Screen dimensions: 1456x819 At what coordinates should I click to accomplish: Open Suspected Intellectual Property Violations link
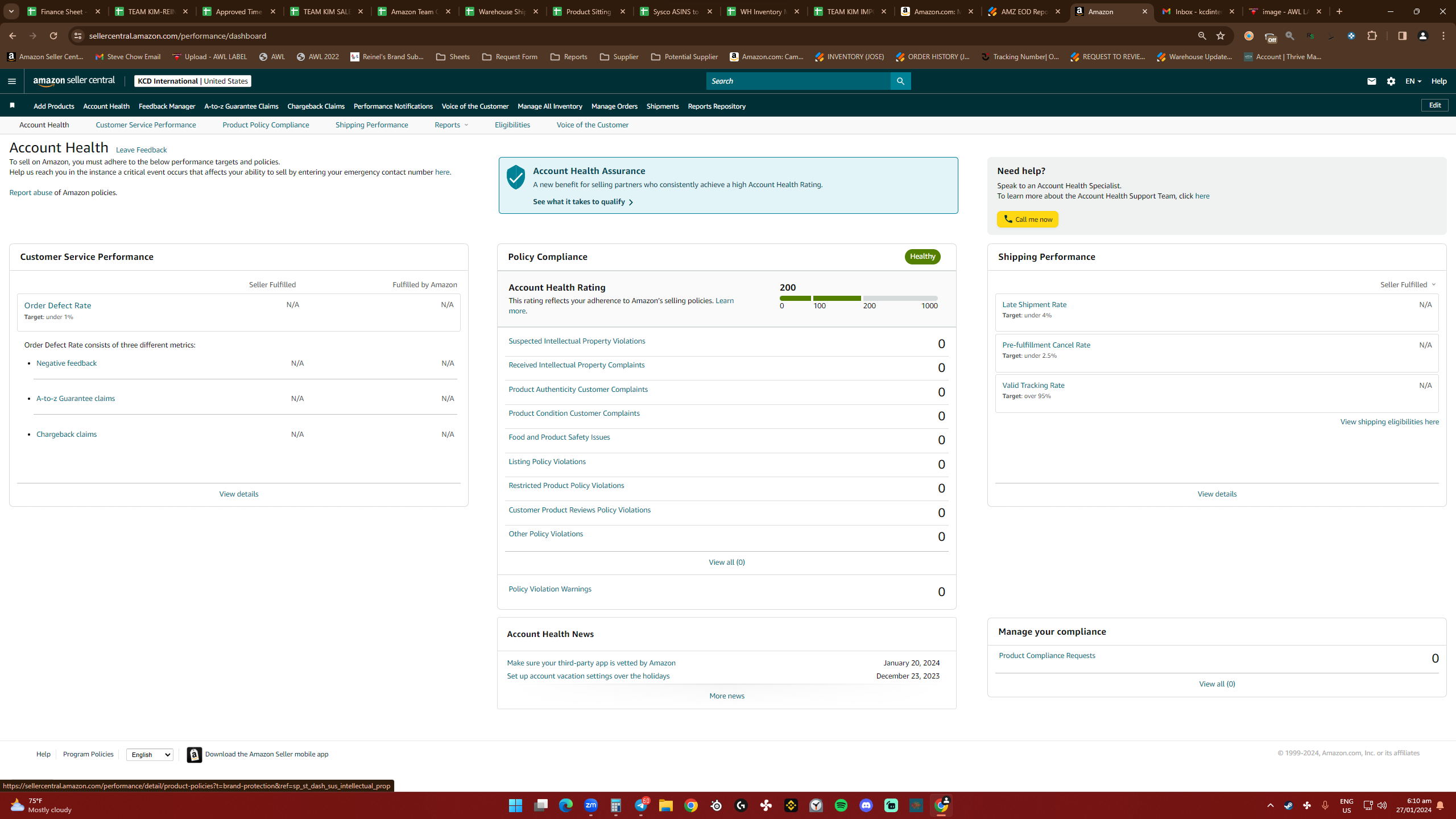(x=577, y=341)
